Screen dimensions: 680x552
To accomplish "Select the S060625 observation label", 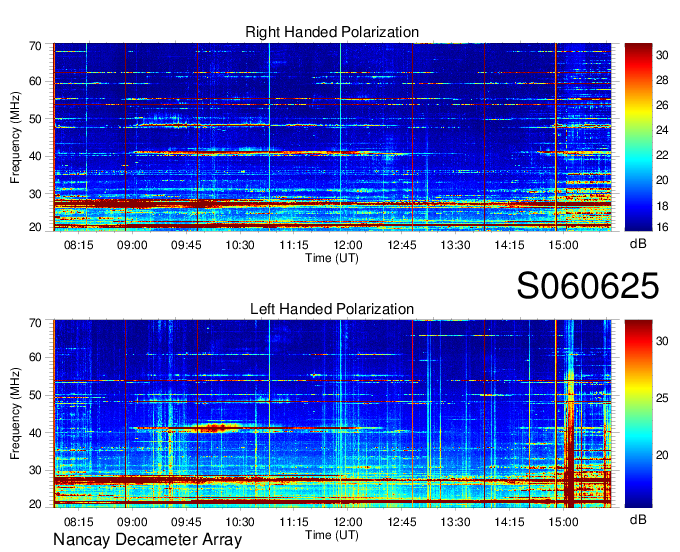I will click(588, 286).
